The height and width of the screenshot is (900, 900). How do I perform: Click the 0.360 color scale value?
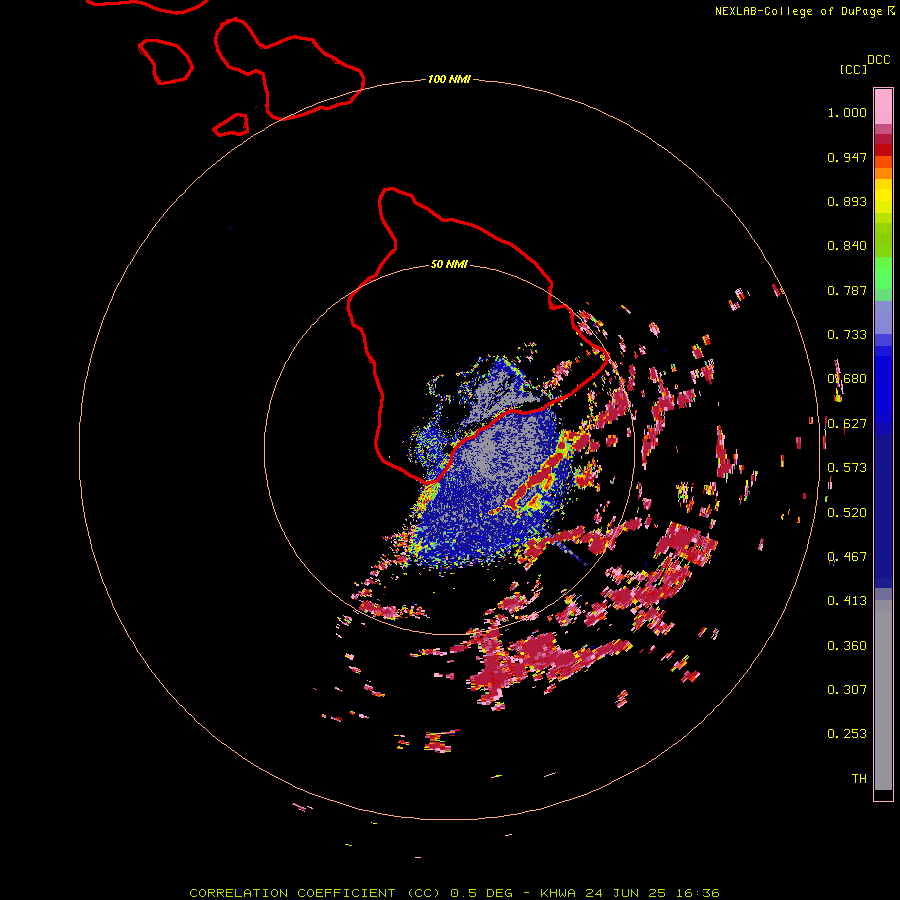(x=847, y=646)
